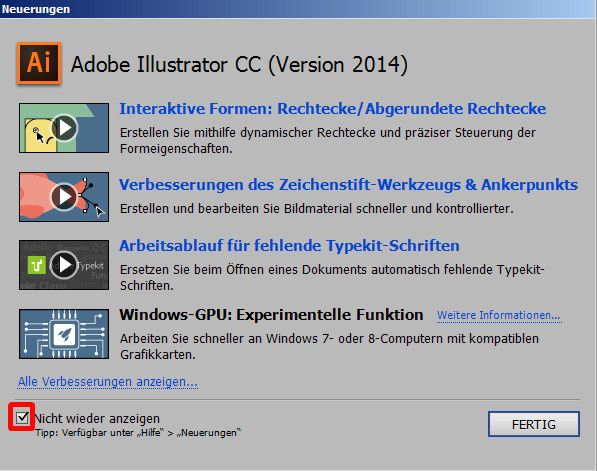The width and height of the screenshot is (597, 471).
Task: Click the Windows-GPU: Experimentelle Funktion heading
Action: [x=271, y=315]
